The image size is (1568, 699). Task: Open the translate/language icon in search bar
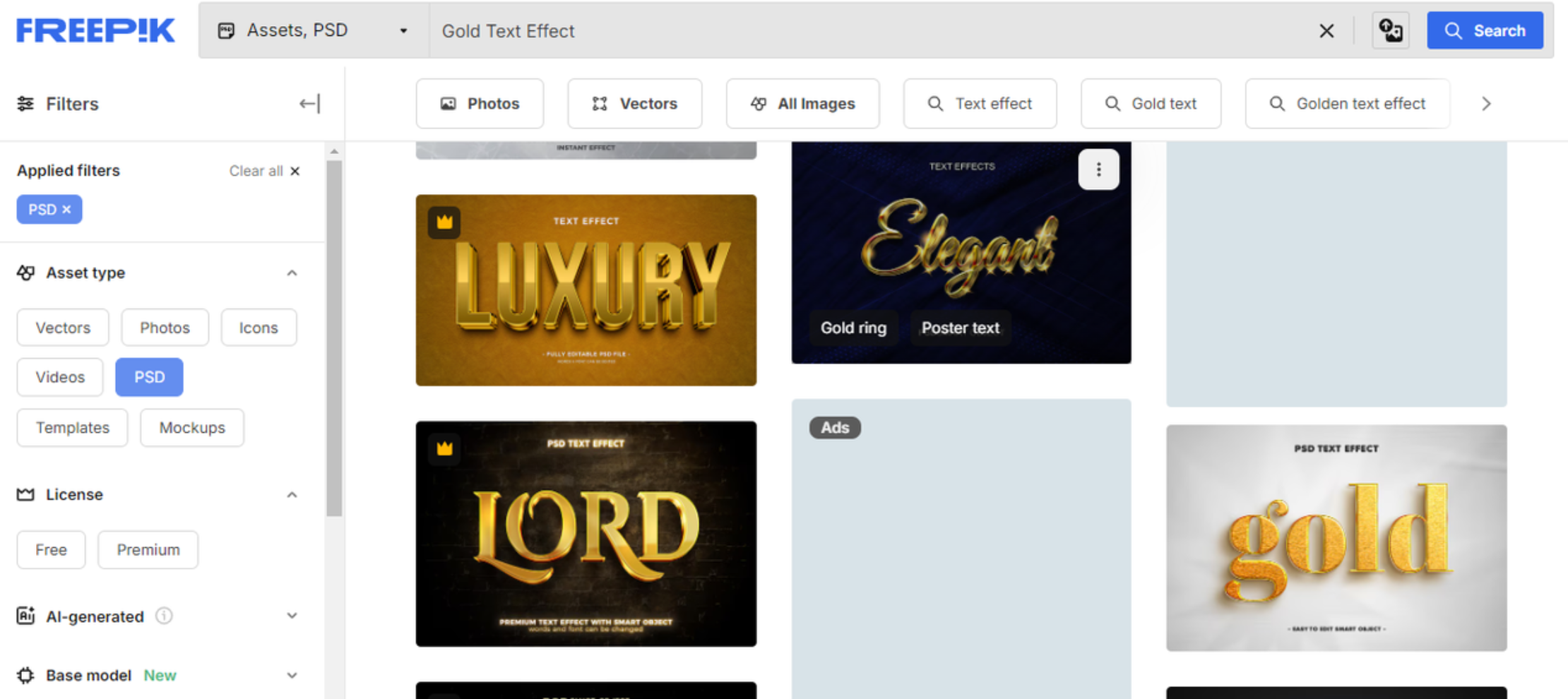[x=1390, y=30]
